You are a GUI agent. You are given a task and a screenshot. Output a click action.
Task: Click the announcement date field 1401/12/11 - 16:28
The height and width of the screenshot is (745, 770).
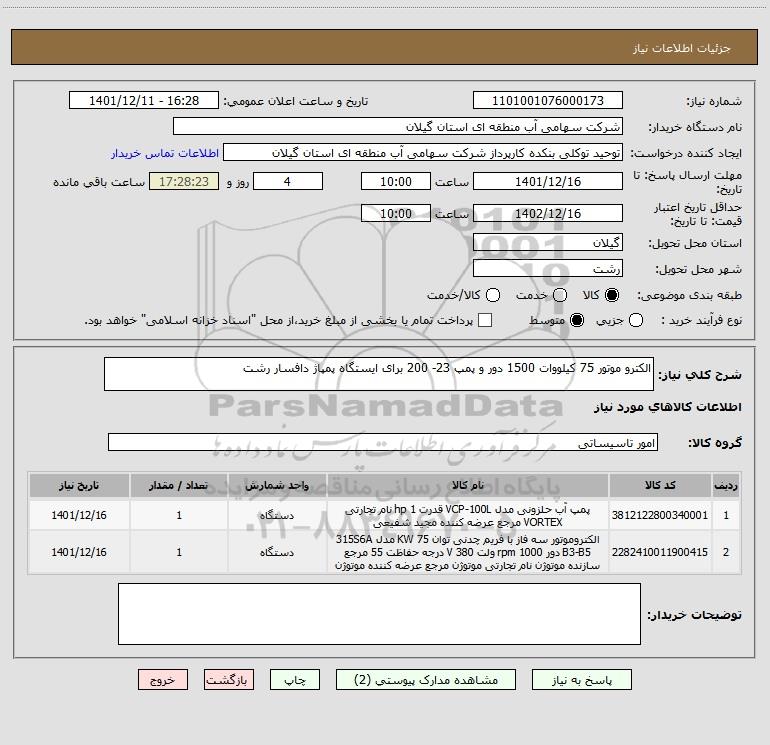click(x=144, y=100)
